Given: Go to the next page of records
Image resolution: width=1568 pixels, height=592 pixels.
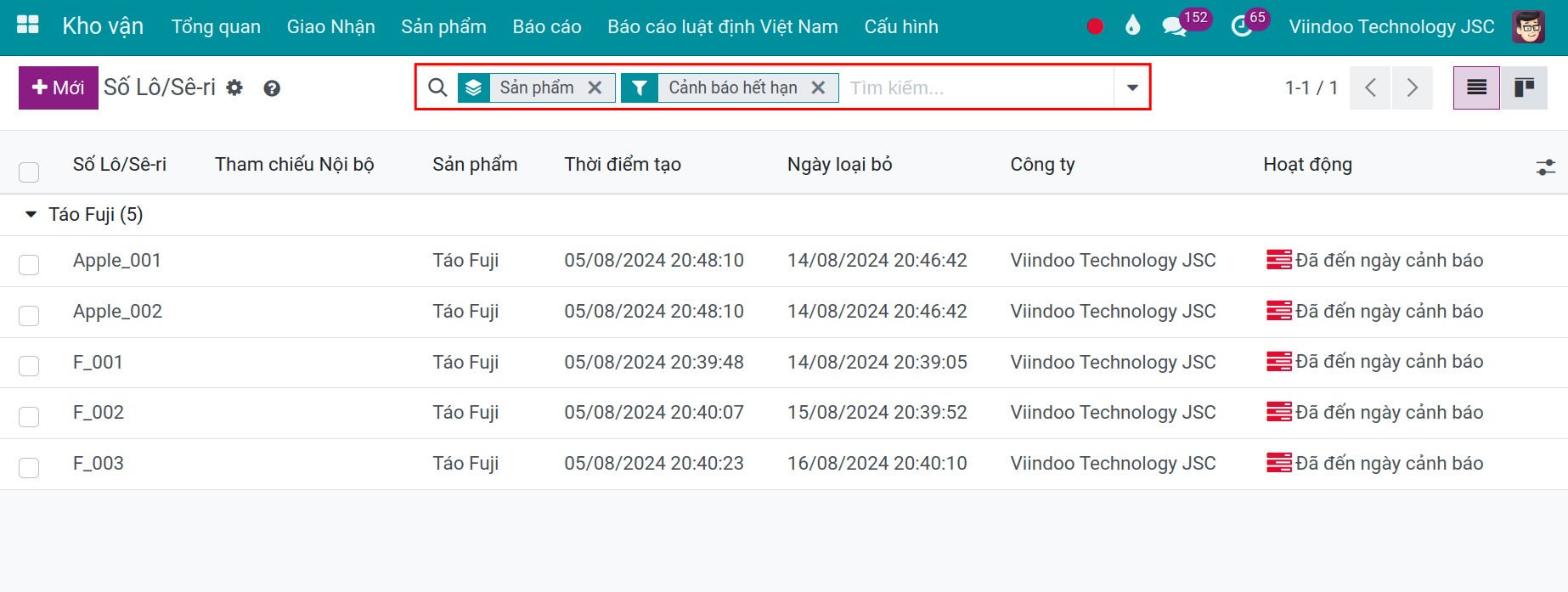Looking at the screenshot, I should (1412, 87).
